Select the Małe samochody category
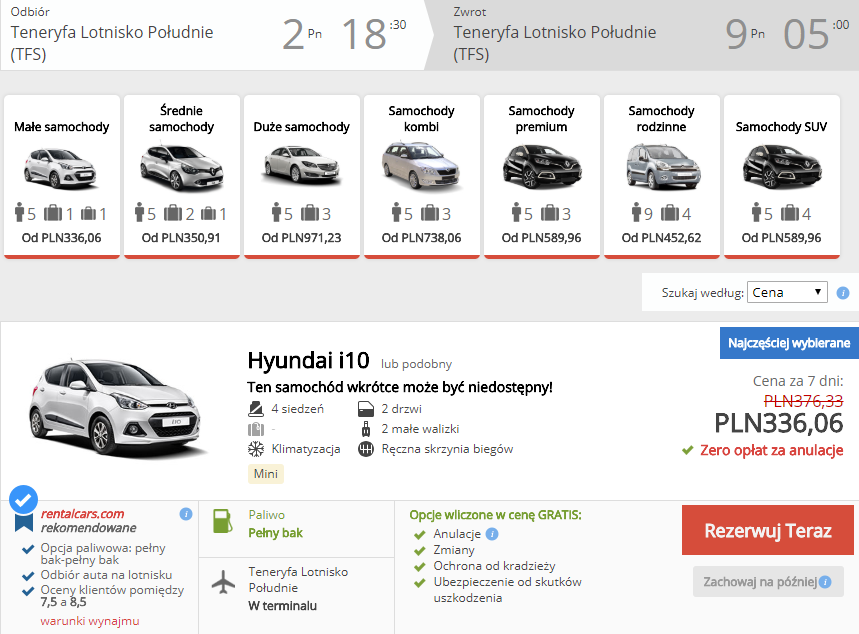This screenshot has width=859, height=634. point(61,176)
